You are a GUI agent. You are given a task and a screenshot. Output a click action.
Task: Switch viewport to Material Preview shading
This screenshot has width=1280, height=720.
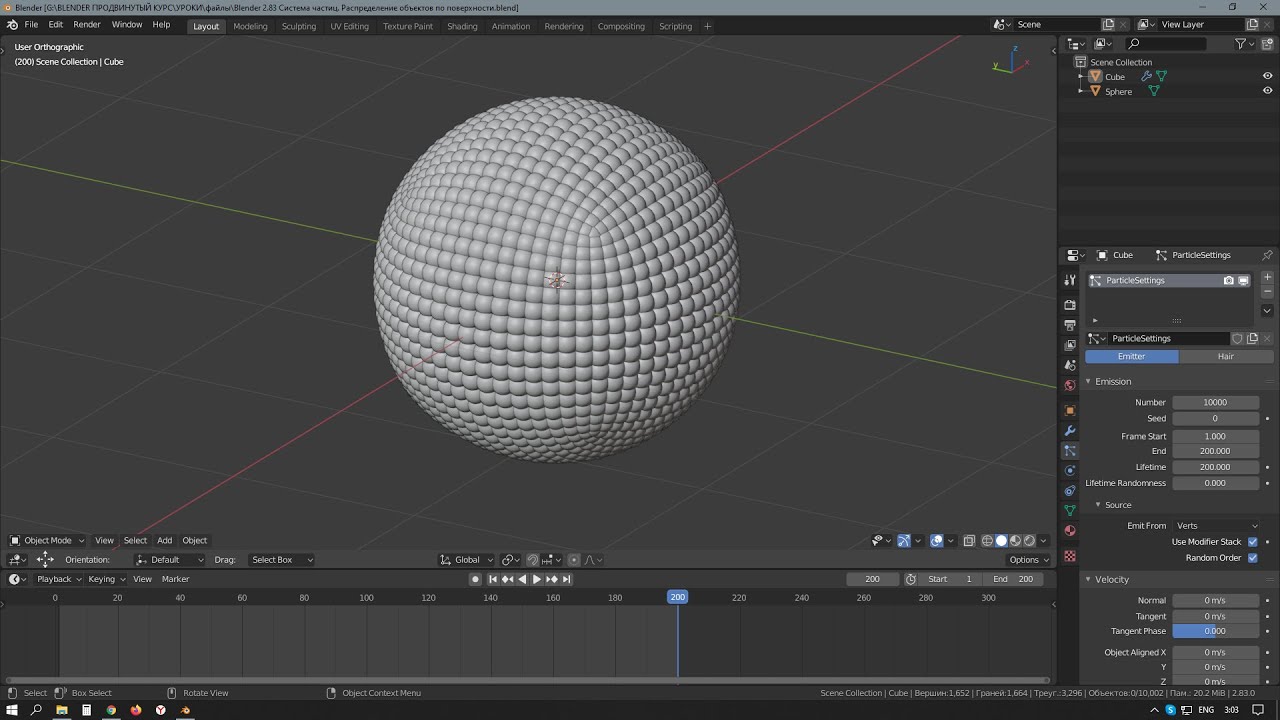coord(1015,540)
